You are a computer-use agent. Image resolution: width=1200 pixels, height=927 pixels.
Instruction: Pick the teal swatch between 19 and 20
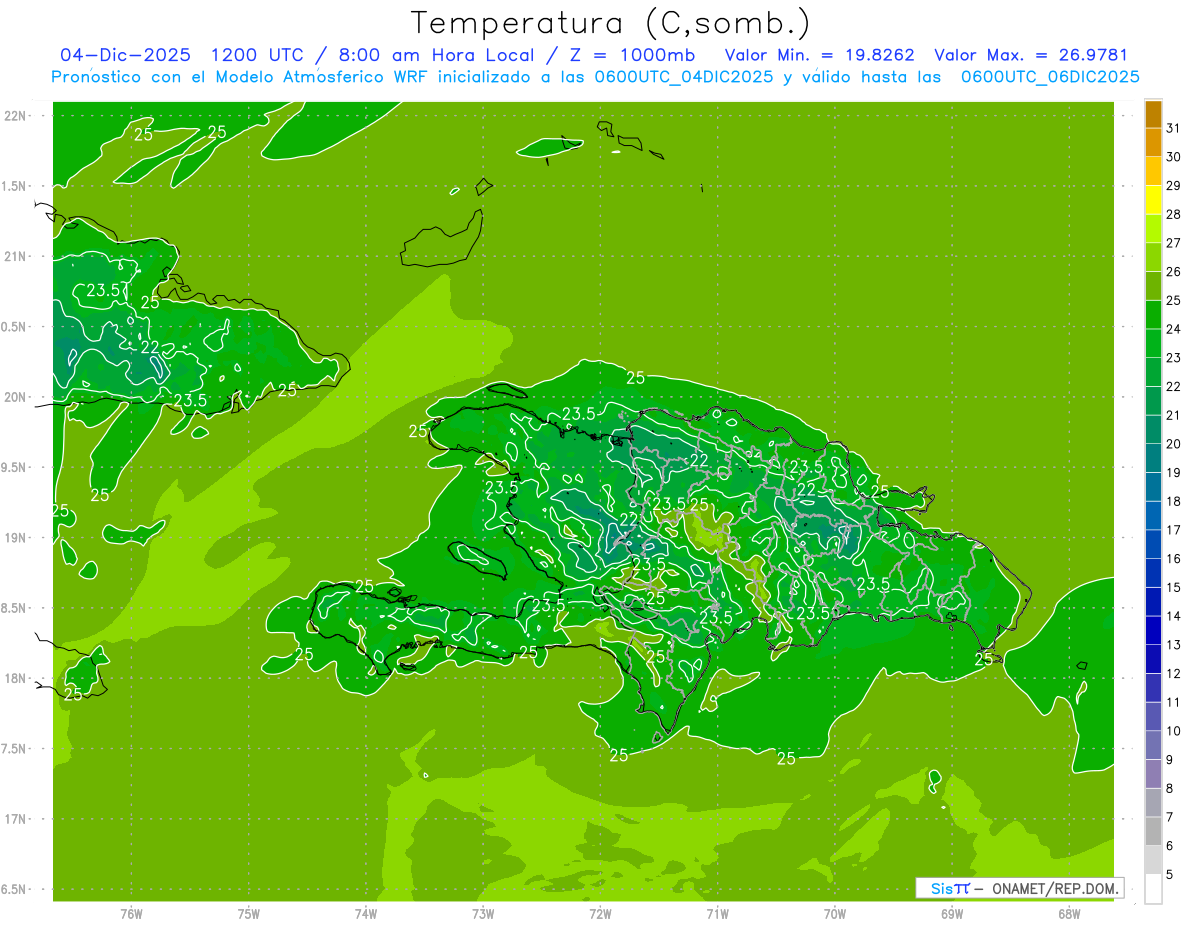[1153, 458]
